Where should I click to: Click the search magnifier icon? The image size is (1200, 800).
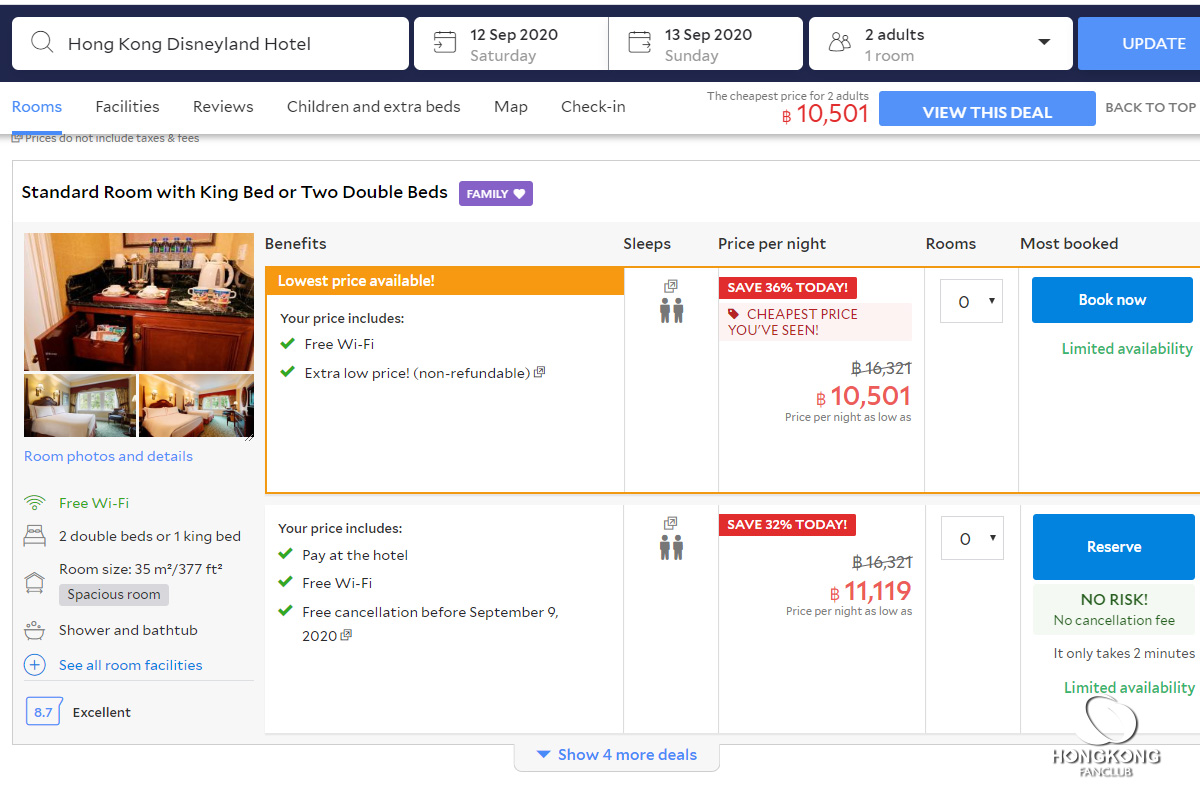coord(42,43)
